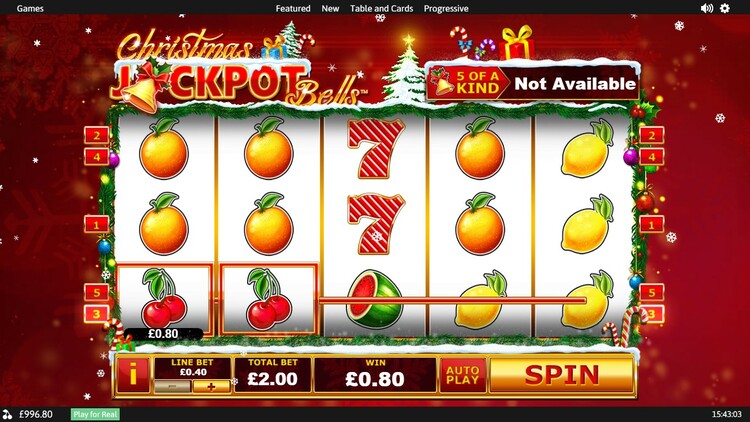Increase line bet with plus button
The height and width of the screenshot is (422, 750).
211,386
